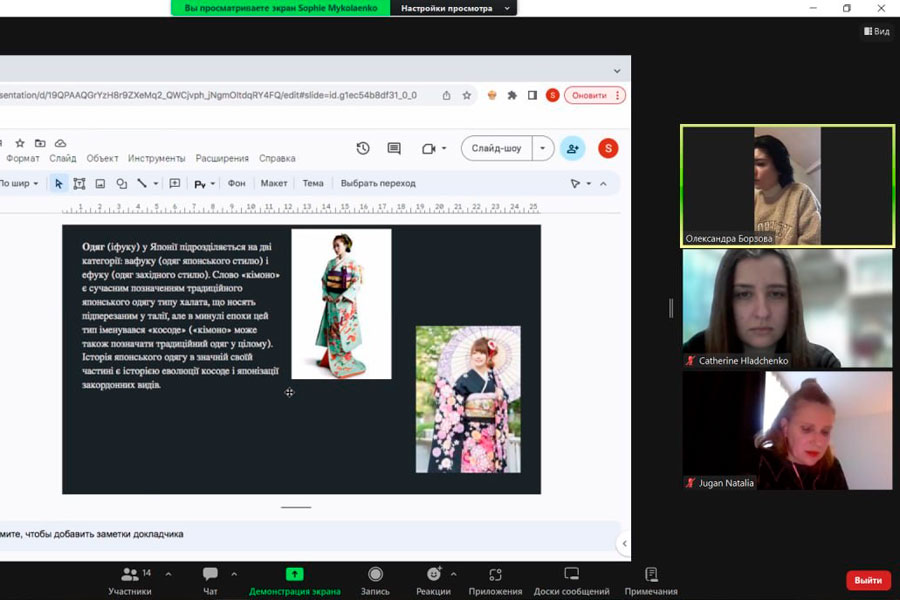Open the Инструменты menu
900x600 pixels.
pos(156,158)
